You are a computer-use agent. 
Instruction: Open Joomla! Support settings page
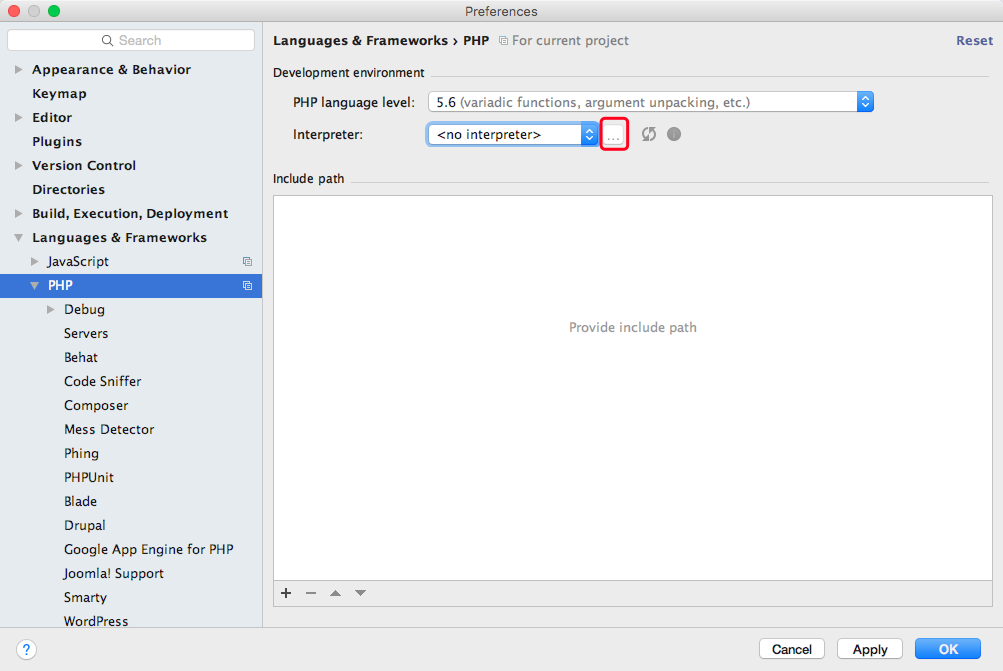[113, 573]
